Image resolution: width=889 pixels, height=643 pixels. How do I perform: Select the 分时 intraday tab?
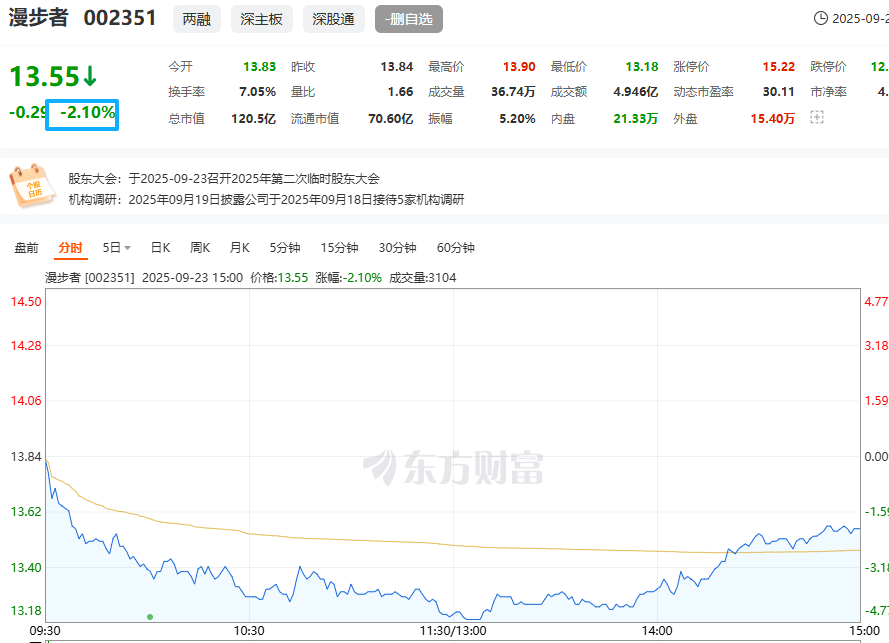coord(70,248)
